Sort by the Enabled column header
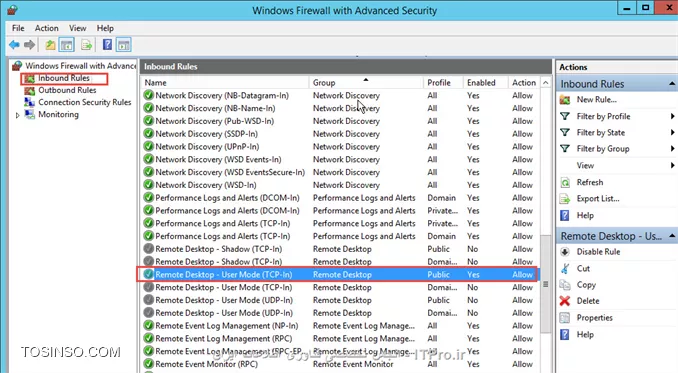Viewport: 678px width, 373px height. (x=485, y=82)
